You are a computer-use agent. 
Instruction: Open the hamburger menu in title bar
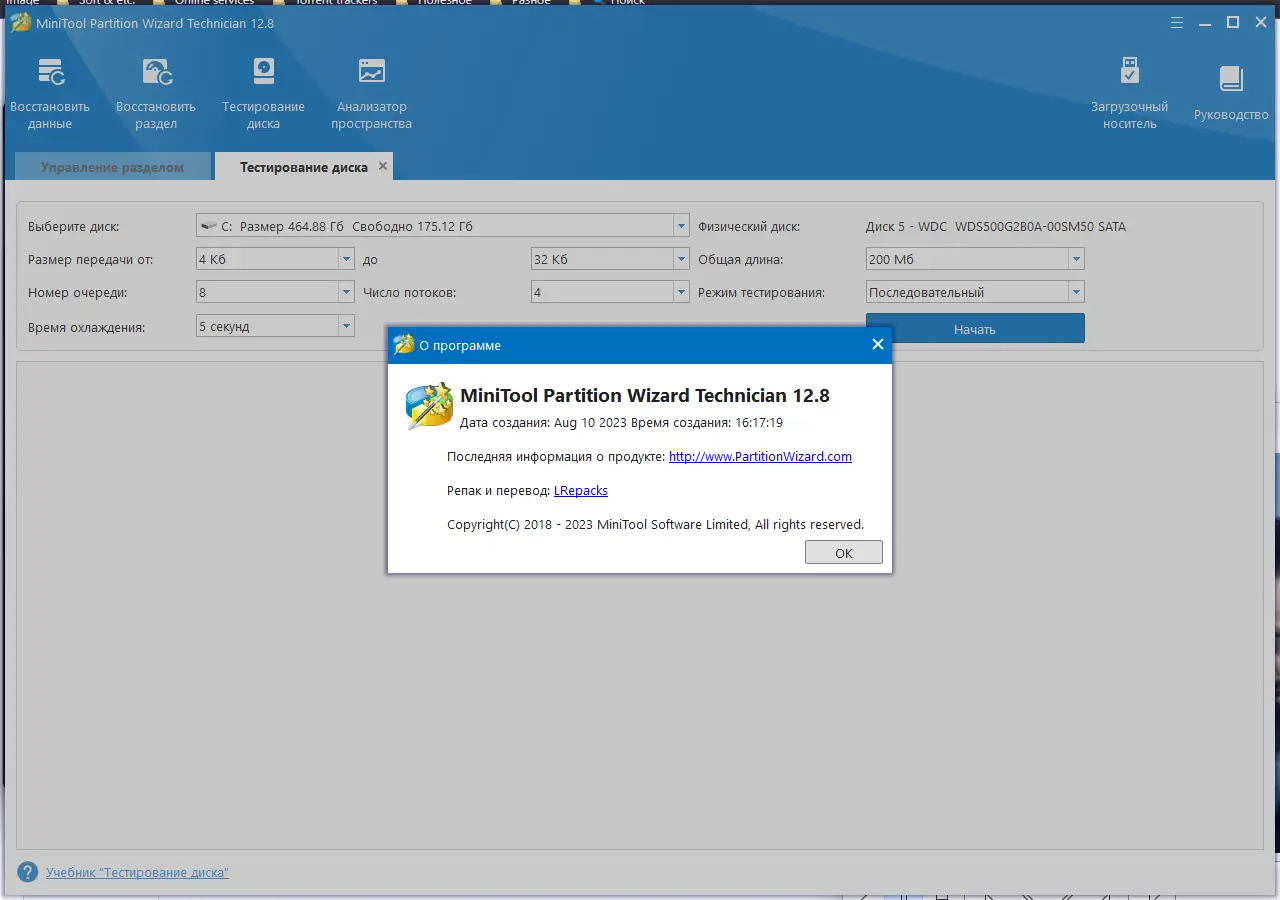[x=1176, y=21]
